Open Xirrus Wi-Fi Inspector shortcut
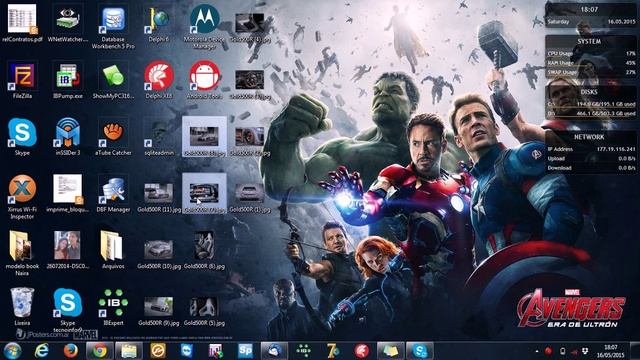The height and width of the screenshot is (360, 640). coord(22,197)
